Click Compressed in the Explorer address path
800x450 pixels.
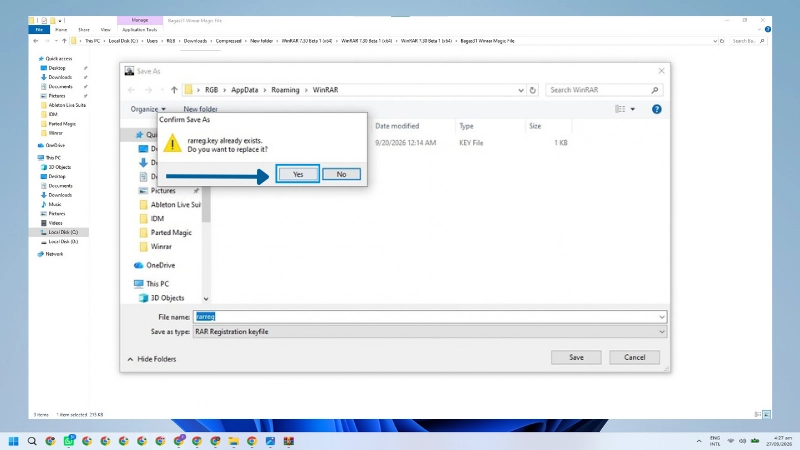coord(228,41)
